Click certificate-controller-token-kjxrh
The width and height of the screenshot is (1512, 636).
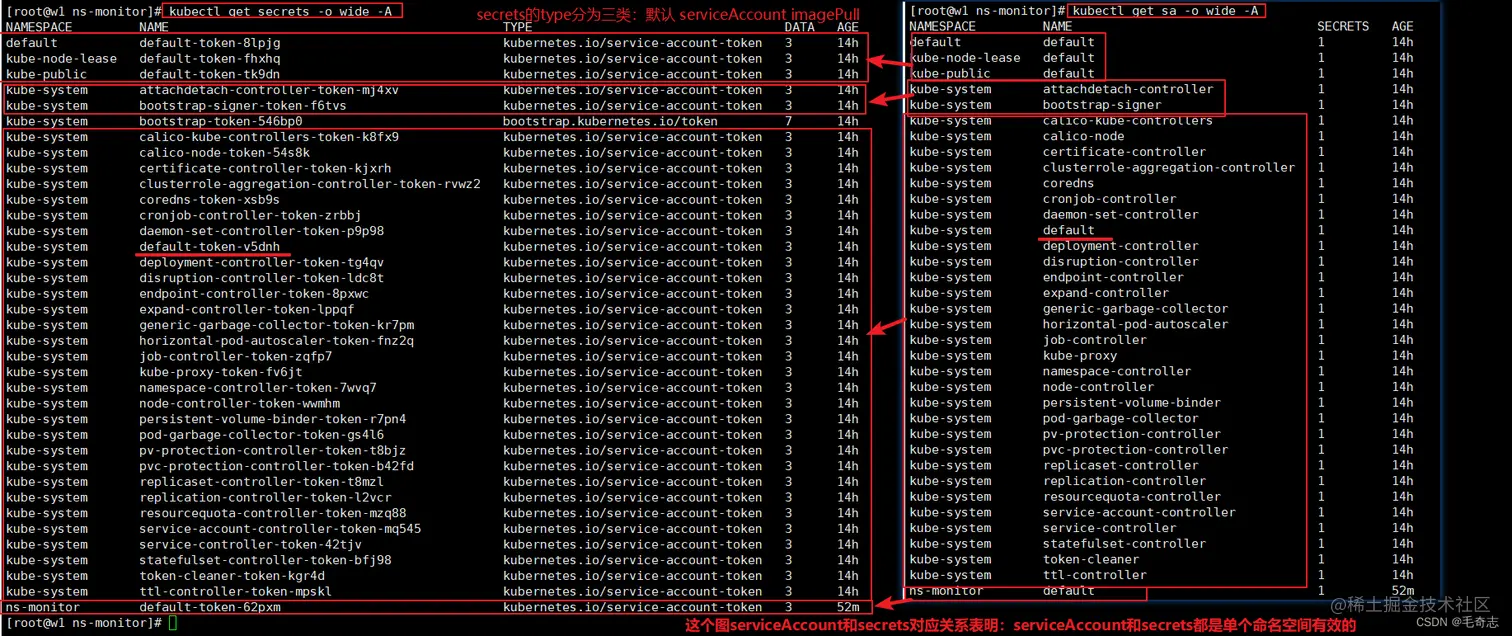tap(265, 169)
